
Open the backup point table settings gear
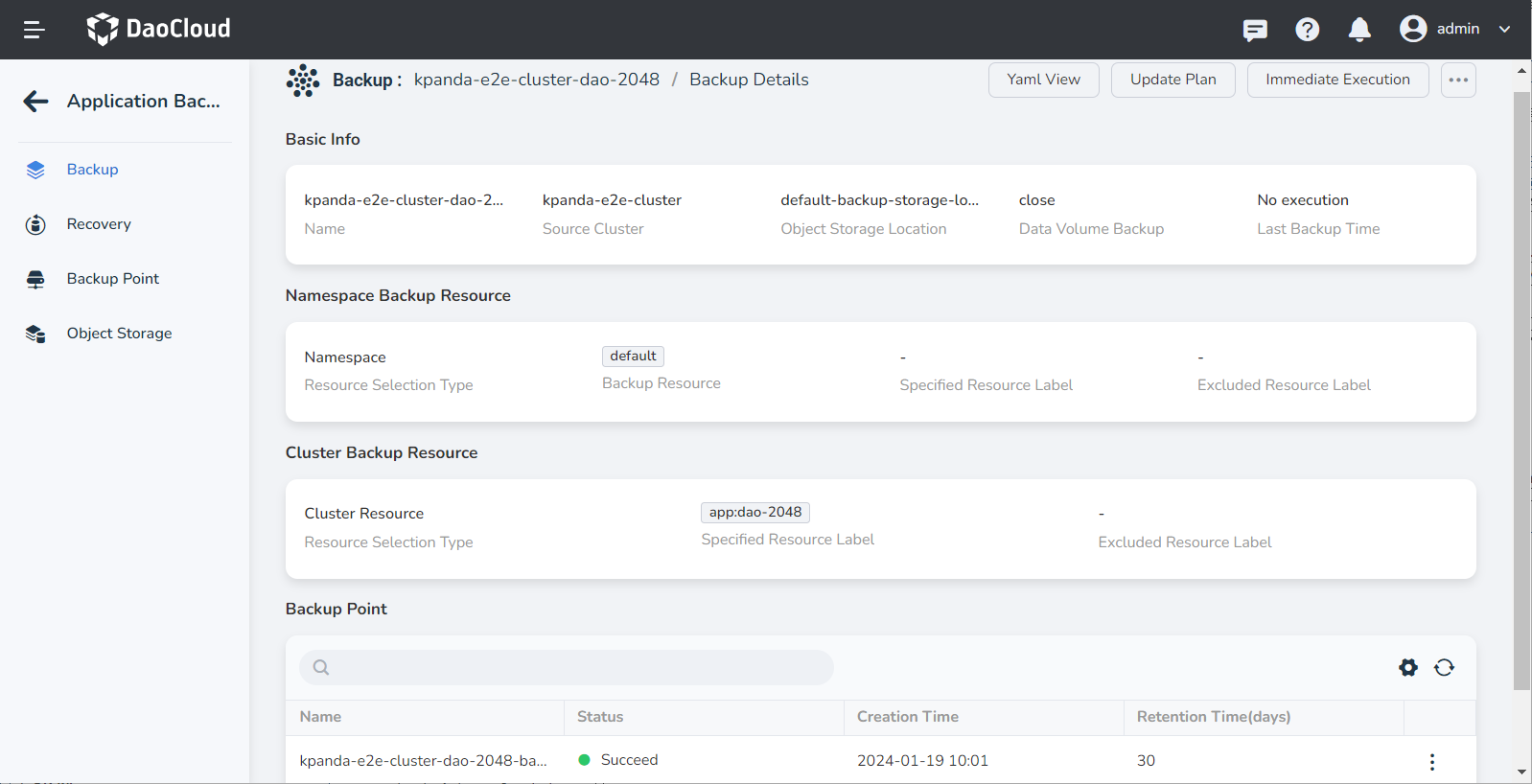pyautogui.click(x=1407, y=667)
